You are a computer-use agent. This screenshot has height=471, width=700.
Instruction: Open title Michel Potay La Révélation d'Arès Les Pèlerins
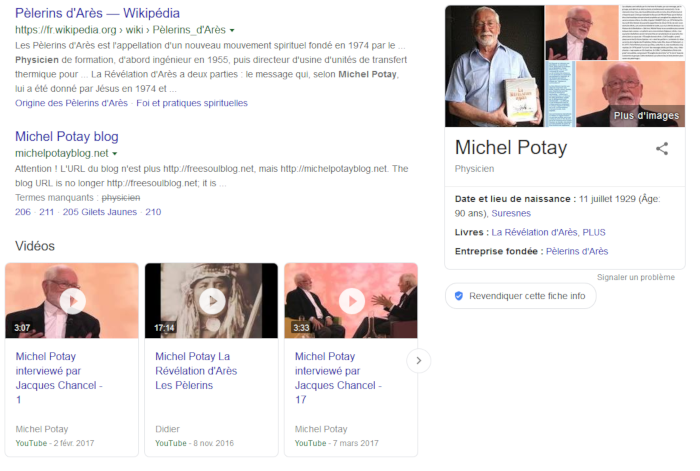click(196, 371)
